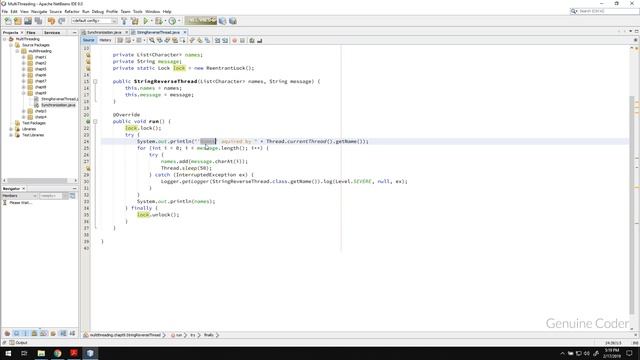Screen dimensions: 640x360
Task: Toggle Source view in editor
Action: tap(88, 40)
